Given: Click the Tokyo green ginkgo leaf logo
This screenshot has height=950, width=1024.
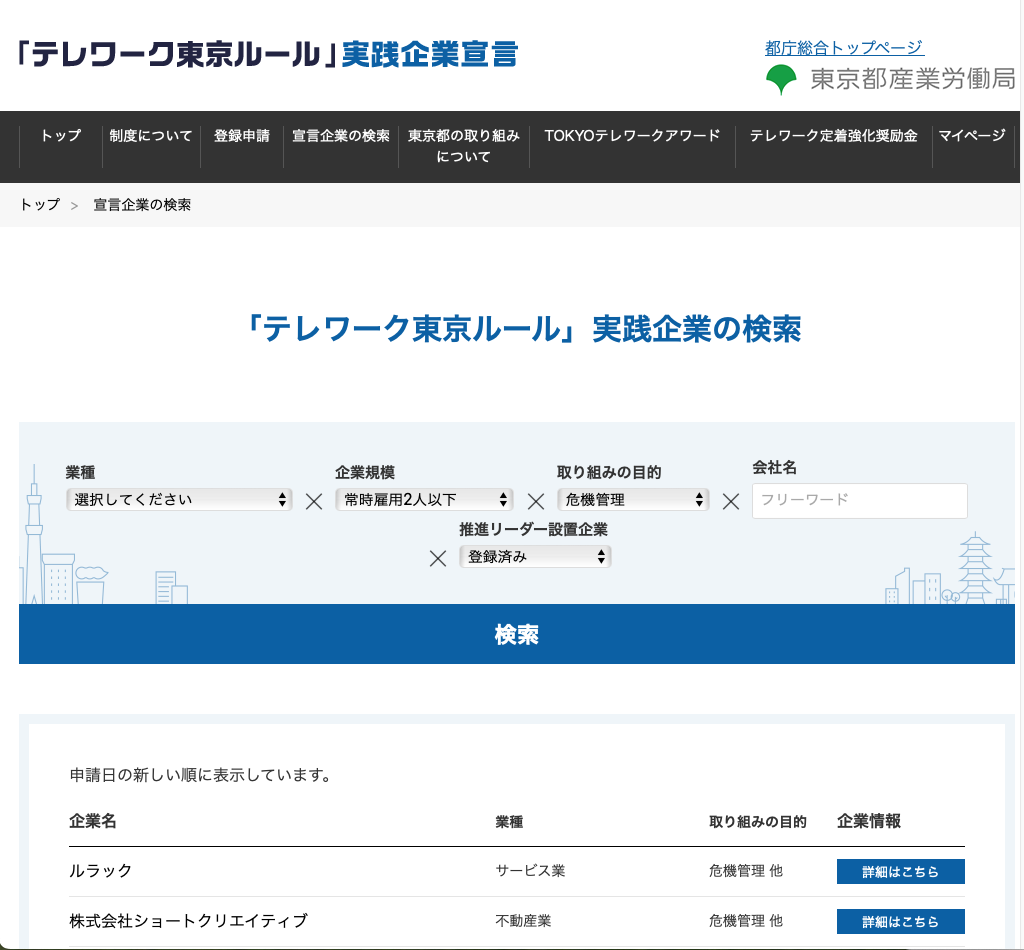Looking at the screenshot, I should click(x=781, y=80).
